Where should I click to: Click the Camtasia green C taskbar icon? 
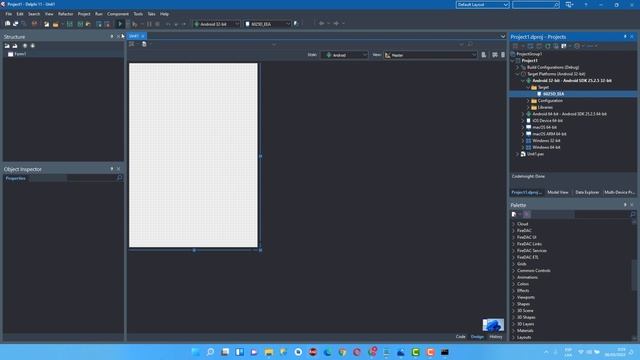coord(416,352)
